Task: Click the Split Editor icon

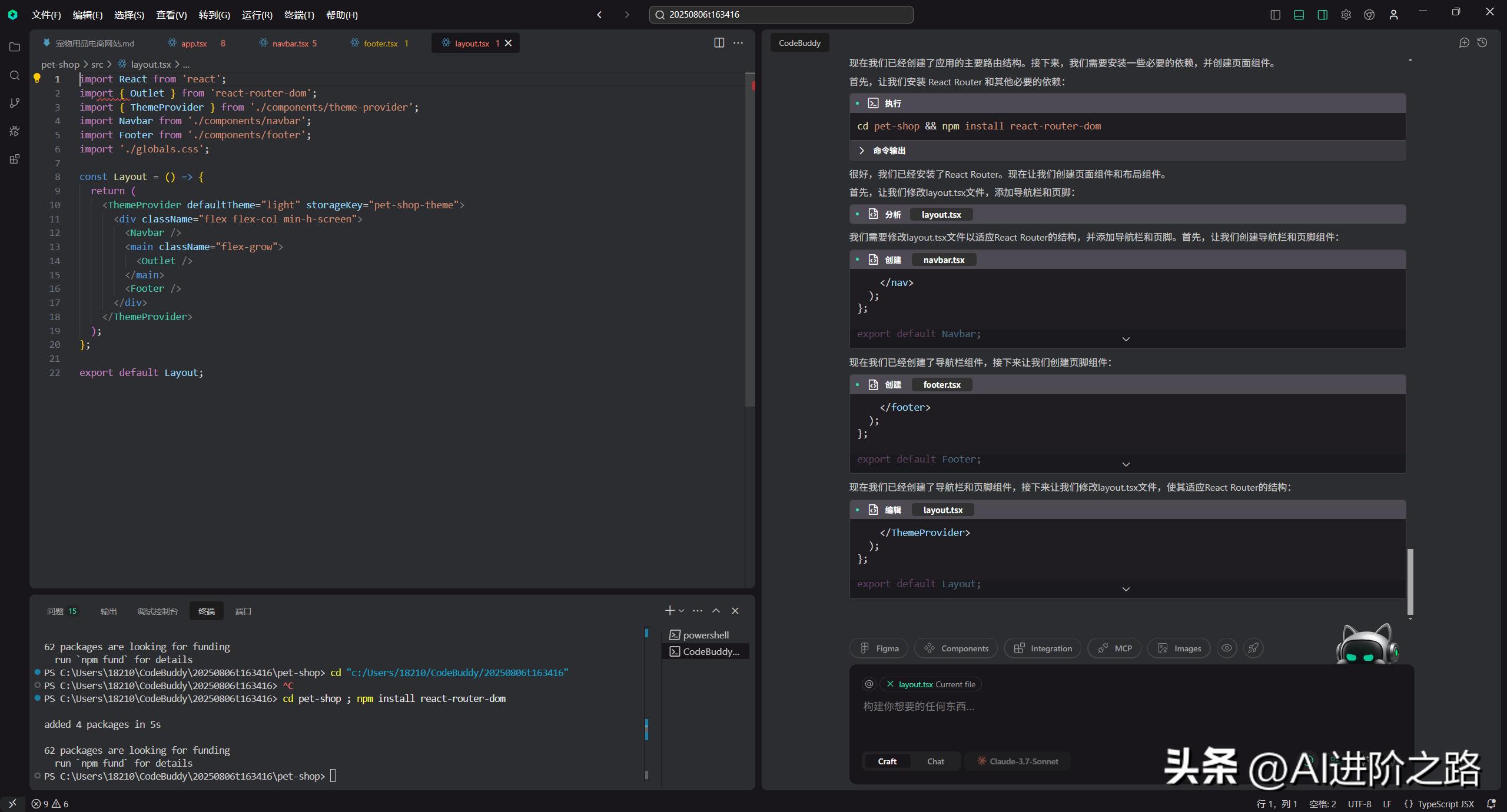Action: click(719, 43)
